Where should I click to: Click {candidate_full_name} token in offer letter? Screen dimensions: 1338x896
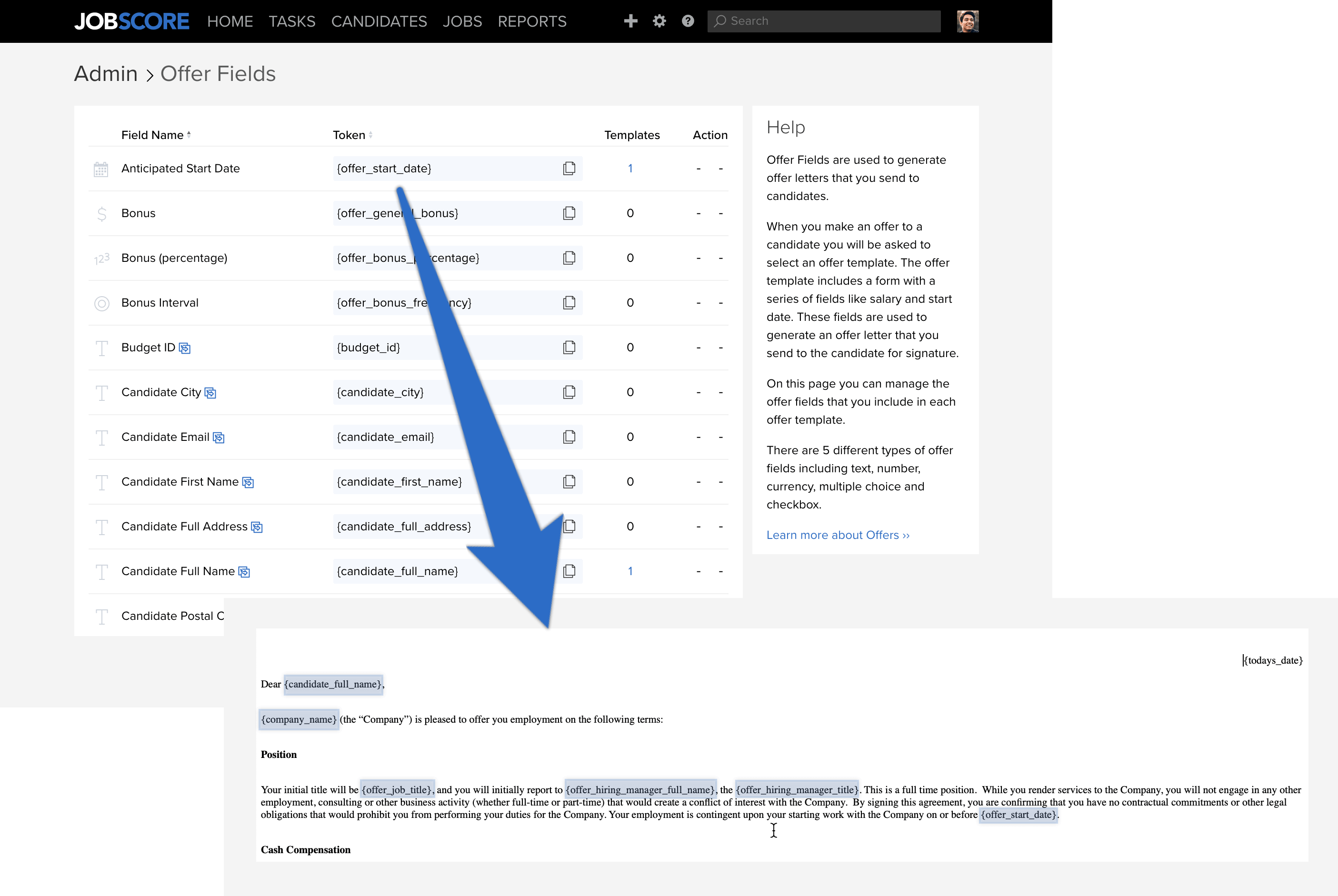click(x=333, y=684)
